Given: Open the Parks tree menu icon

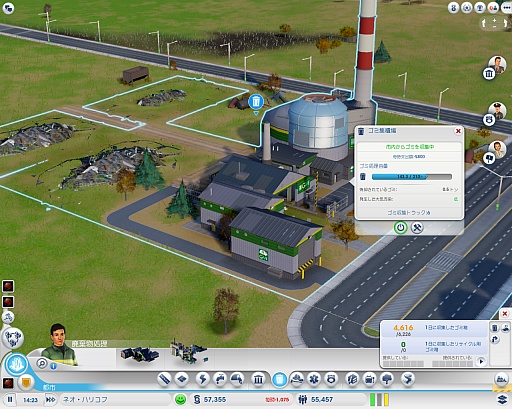Looking at the screenshot, I should coord(387,379).
